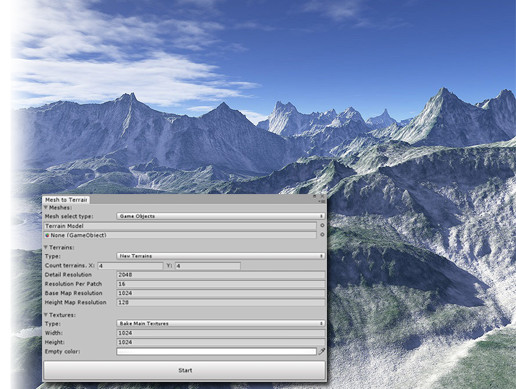
Task: Open the Textures Type dropdown
Action: click(220, 324)
